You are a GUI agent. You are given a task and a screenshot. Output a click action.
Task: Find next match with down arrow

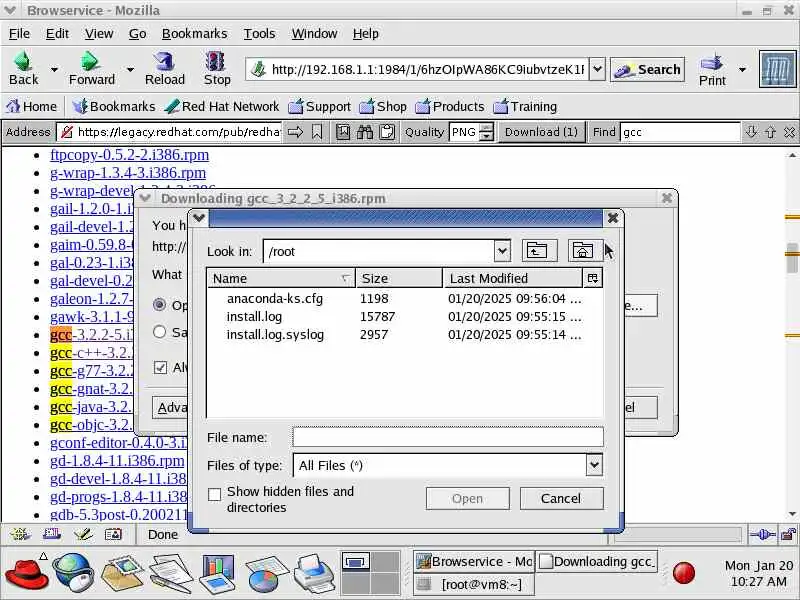click(x=751, y=132)
